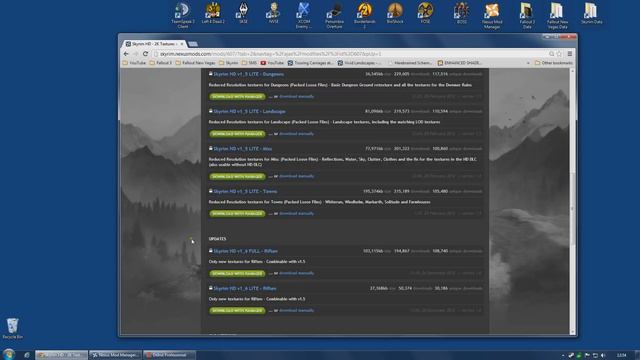Bookmark this page with the star icon
Screen dimensions: 640x360
tap(559, 54)
